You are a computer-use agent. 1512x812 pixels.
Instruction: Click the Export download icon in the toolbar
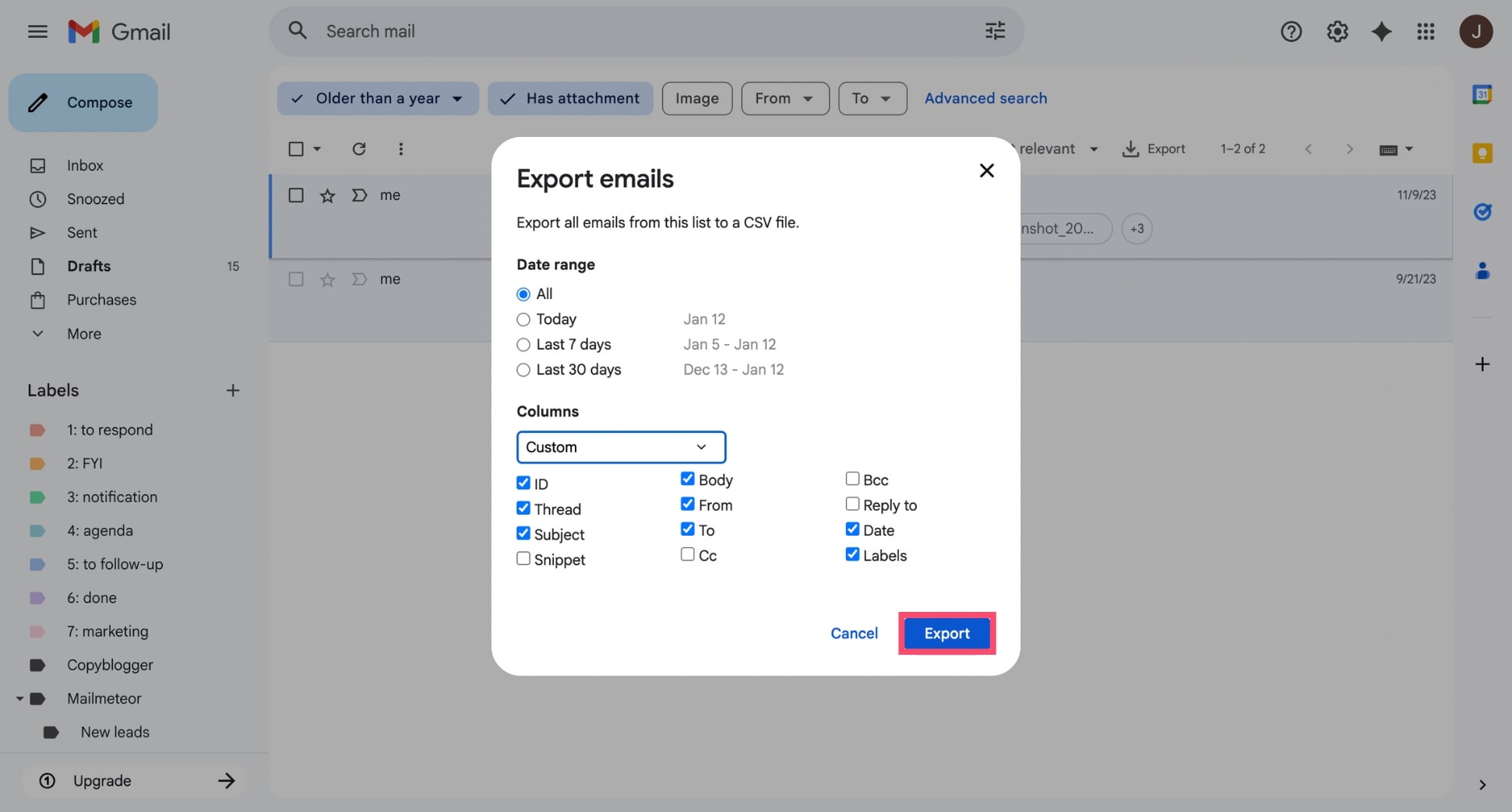click(1130, 149)
